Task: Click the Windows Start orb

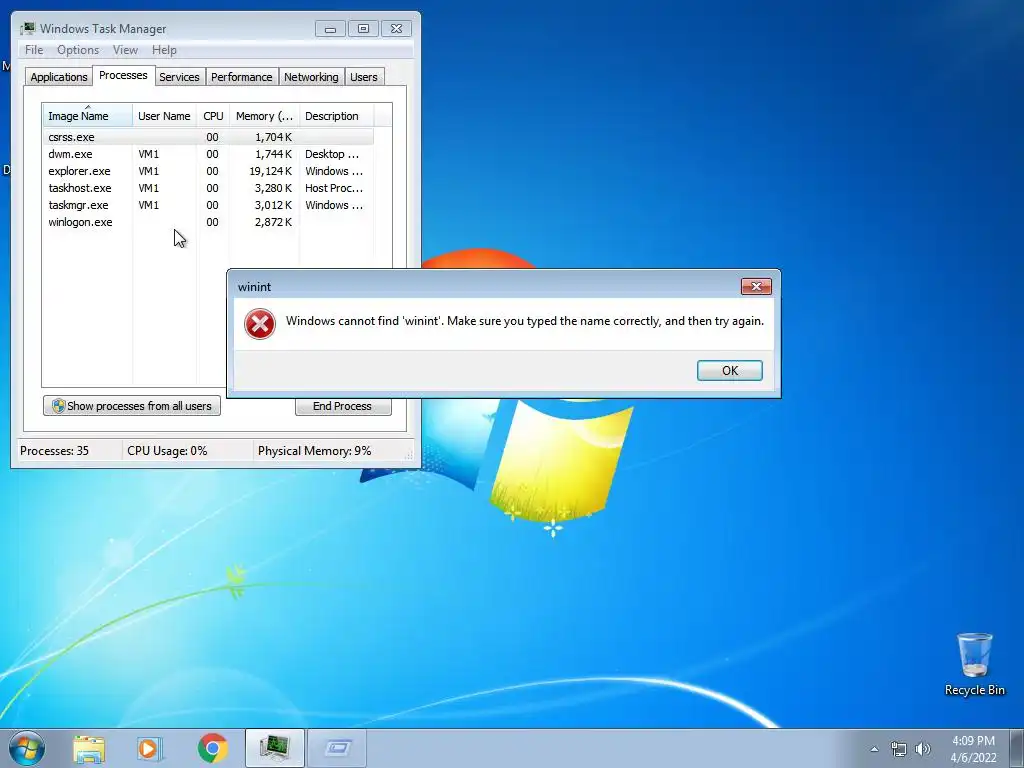Action: coord(27,748)
